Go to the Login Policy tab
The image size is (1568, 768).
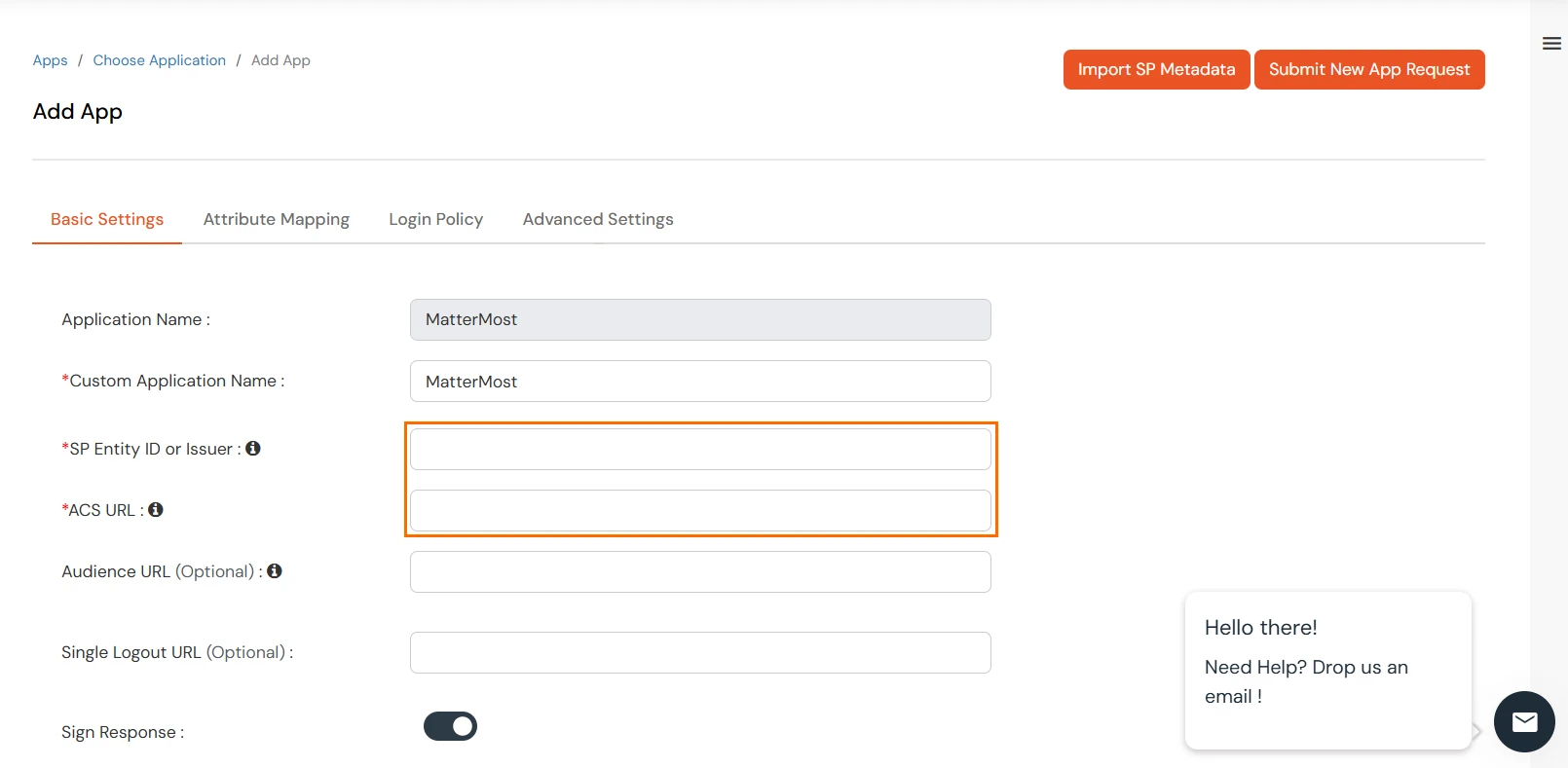(435, 219)
